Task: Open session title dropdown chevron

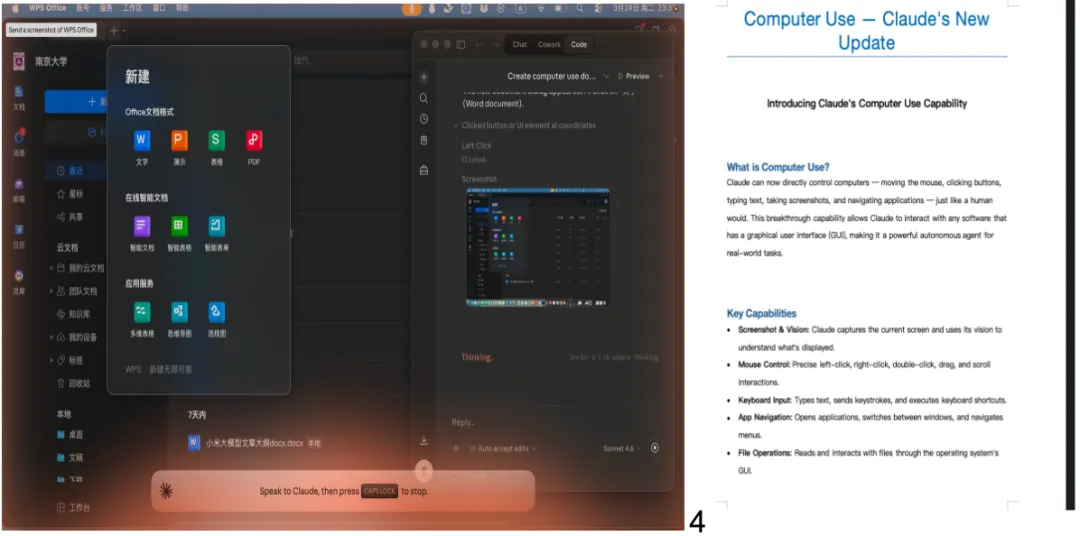Action: tap(606, 76)
